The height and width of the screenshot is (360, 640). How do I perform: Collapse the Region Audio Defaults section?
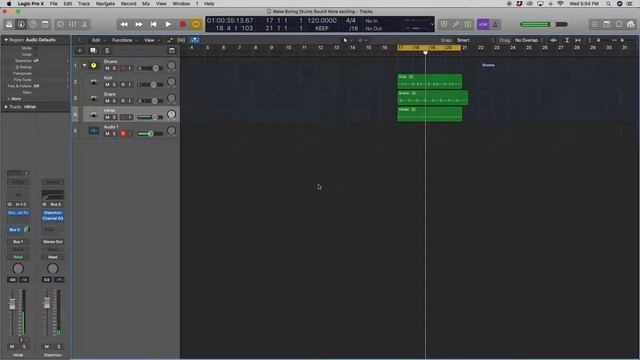6,40
